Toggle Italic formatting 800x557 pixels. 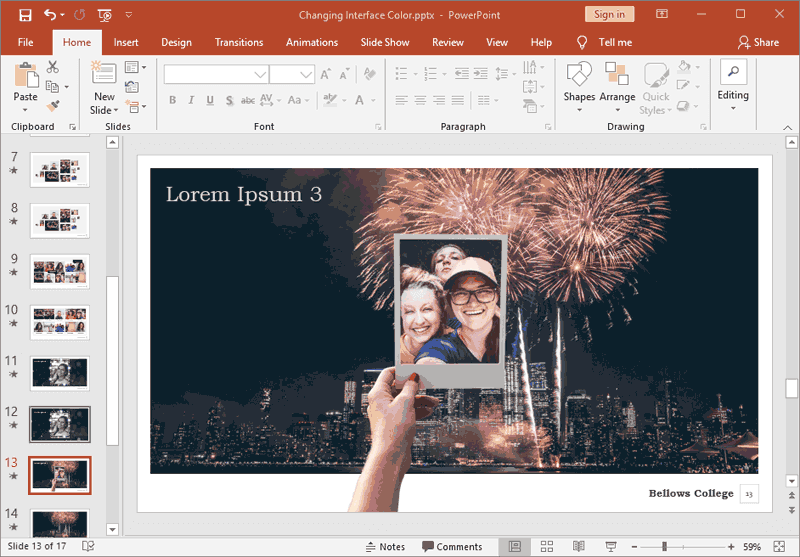coord(191,100)
